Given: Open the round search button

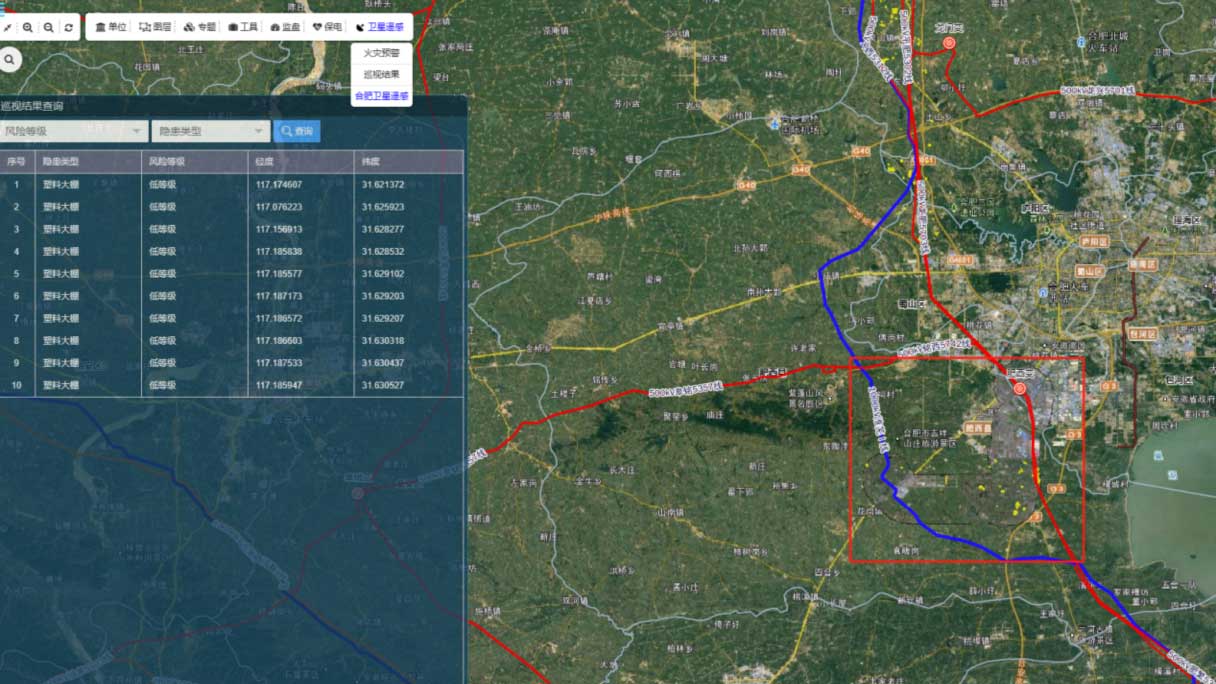Looking at the screenshot, I should click(10, 60).
